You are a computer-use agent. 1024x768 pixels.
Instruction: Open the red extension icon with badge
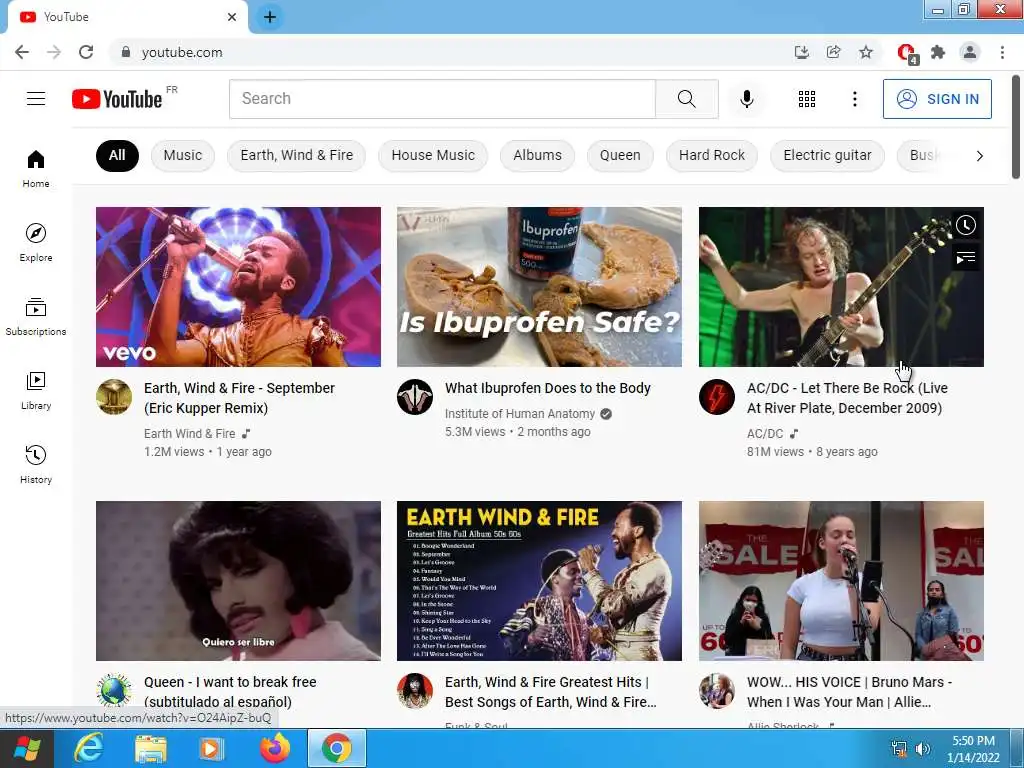(907, 54)
